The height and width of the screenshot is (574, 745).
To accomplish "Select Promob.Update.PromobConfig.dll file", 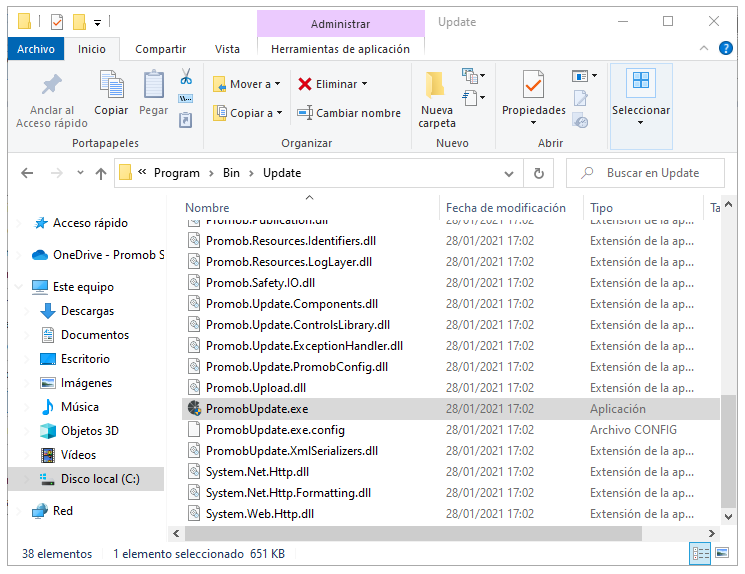I will (x=450, y=367).
